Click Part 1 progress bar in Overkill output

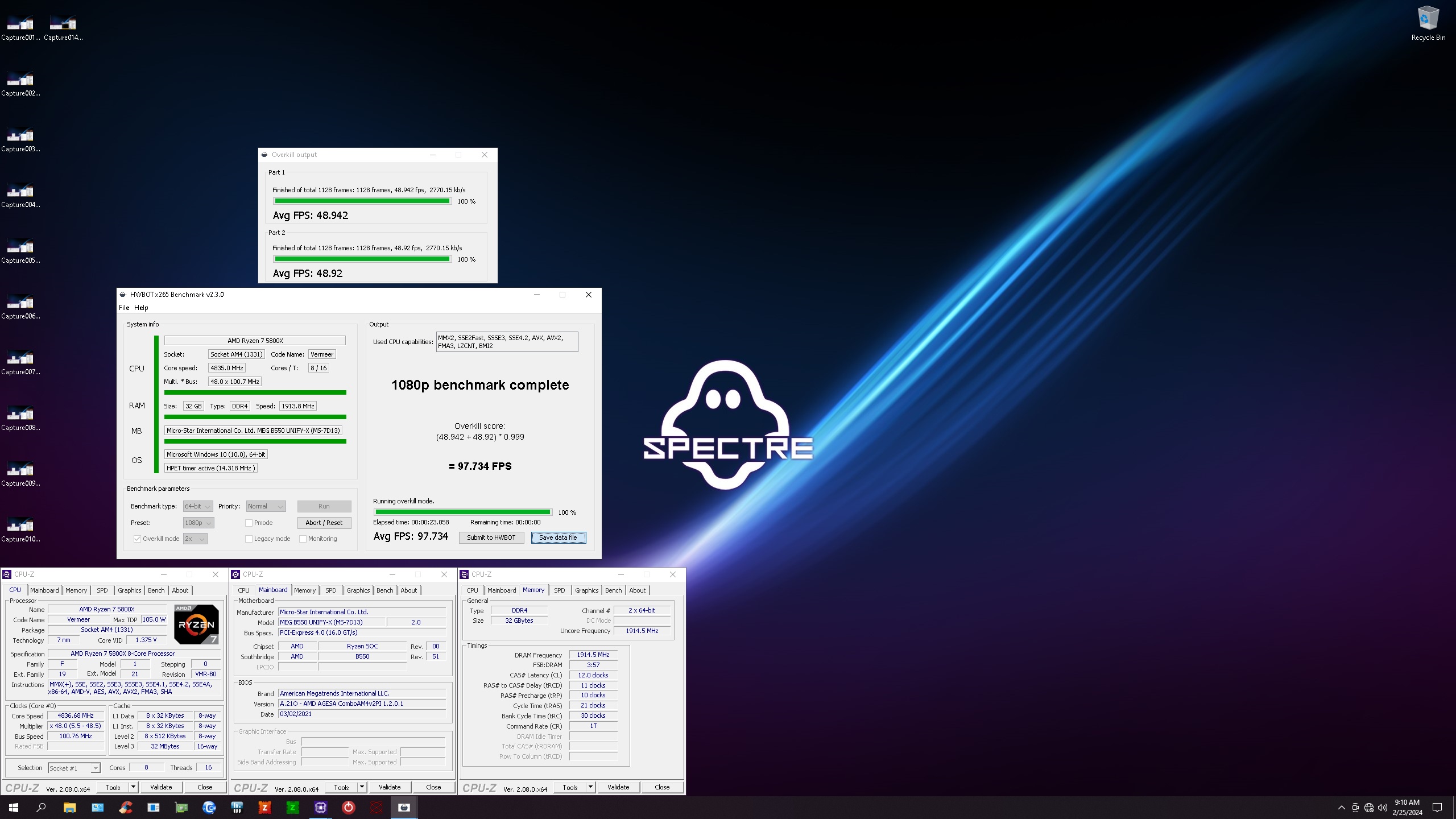[362, 201]
